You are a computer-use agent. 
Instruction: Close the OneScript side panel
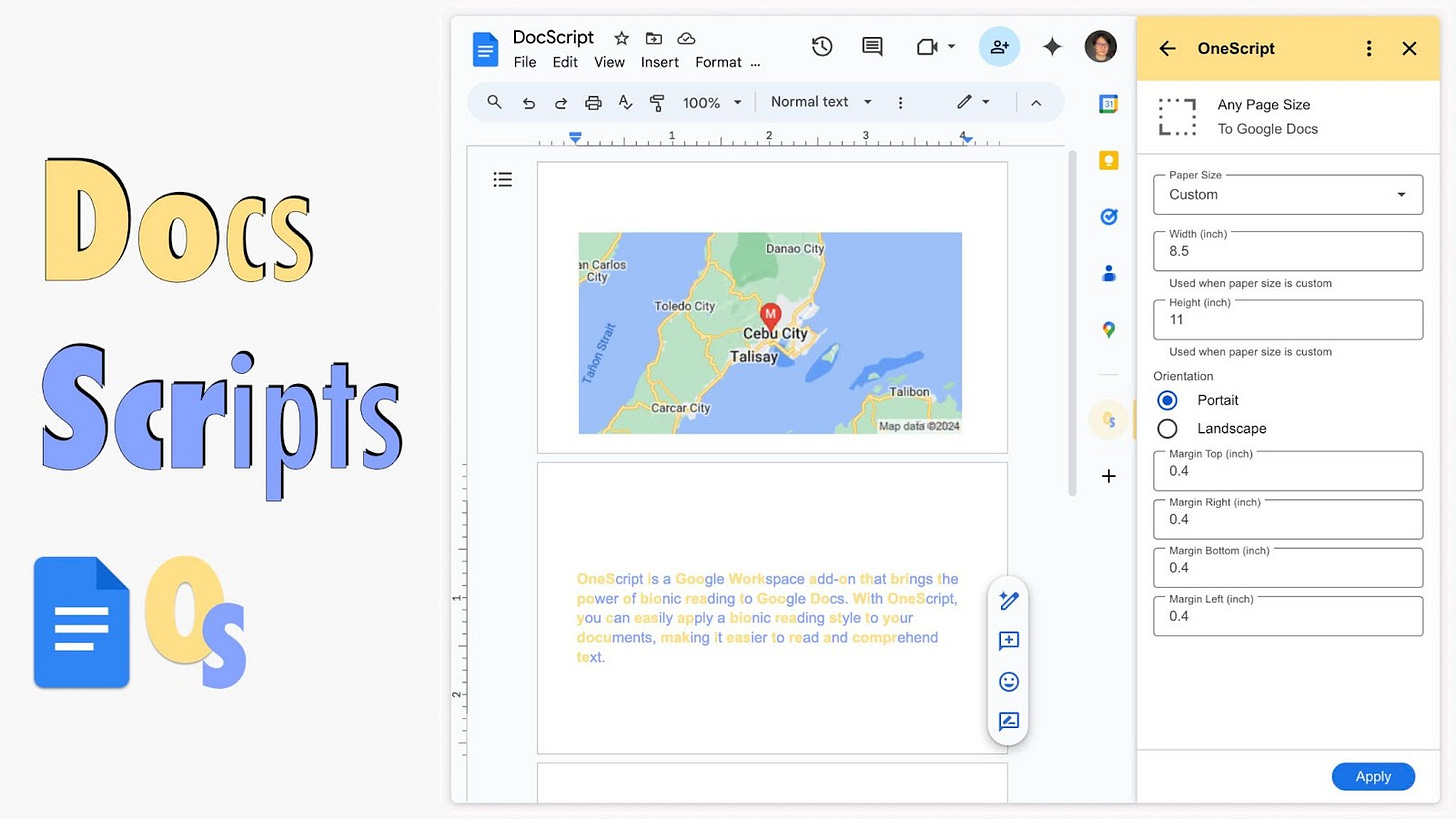(1409, 48)
